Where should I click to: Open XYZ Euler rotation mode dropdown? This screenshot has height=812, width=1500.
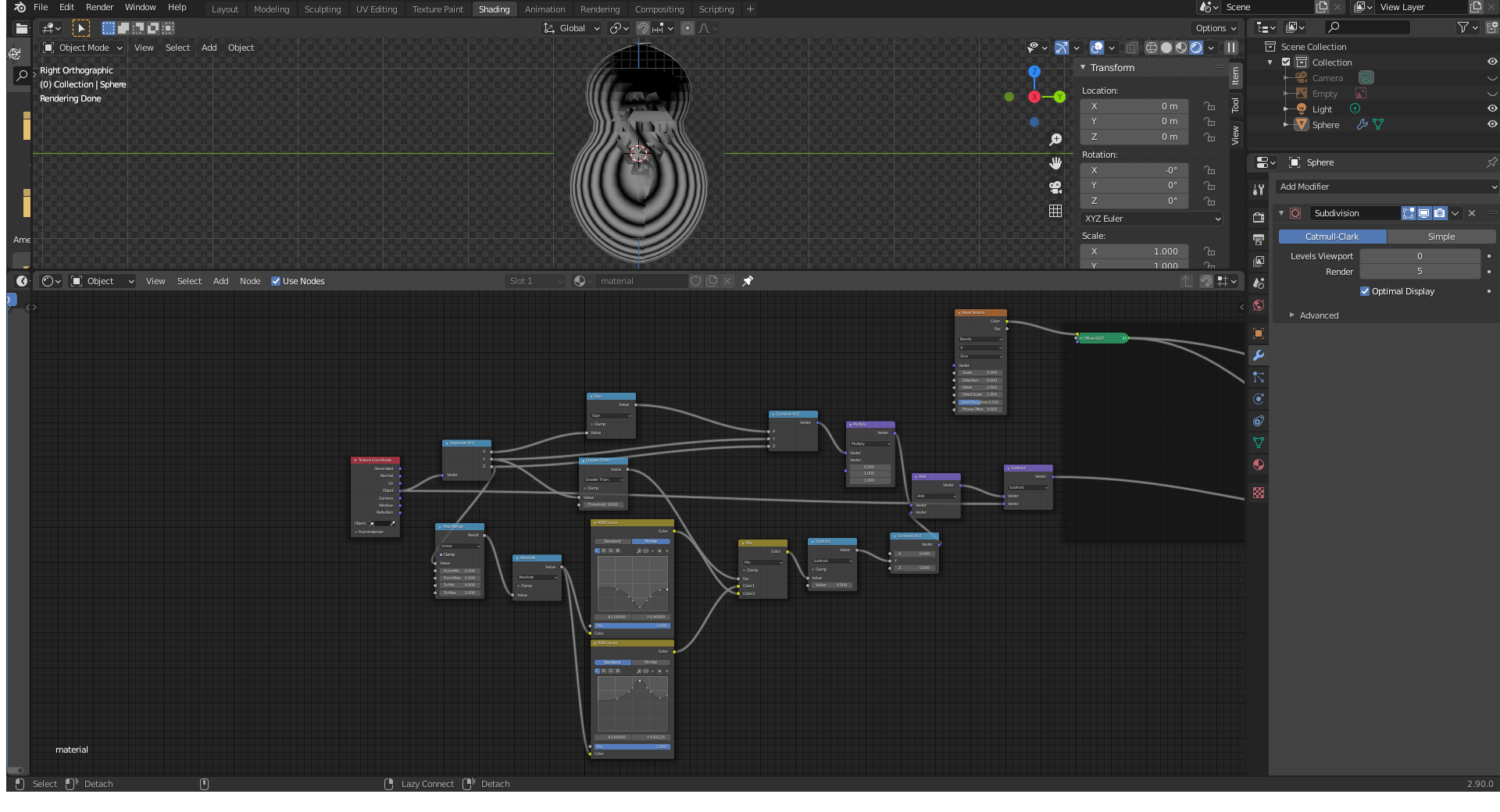(1152, 219)
